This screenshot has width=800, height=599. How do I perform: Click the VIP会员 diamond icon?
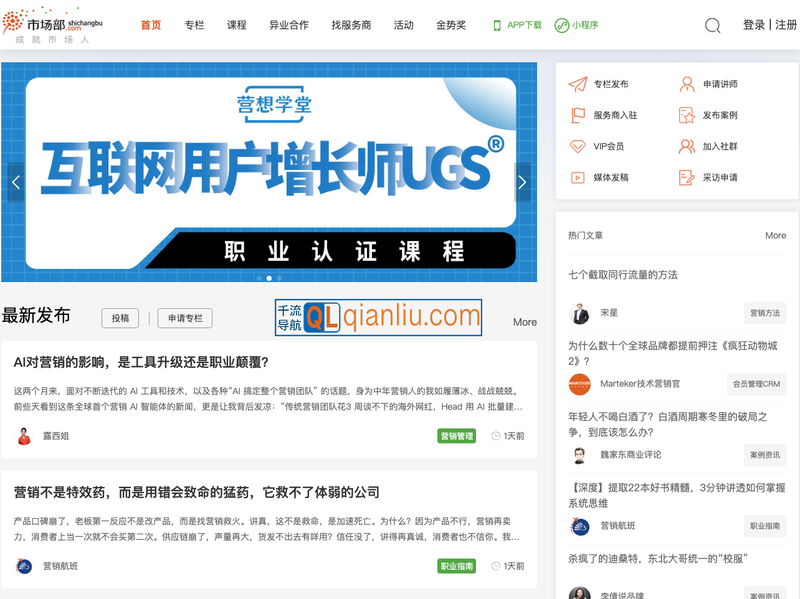[x=578, y=148]
